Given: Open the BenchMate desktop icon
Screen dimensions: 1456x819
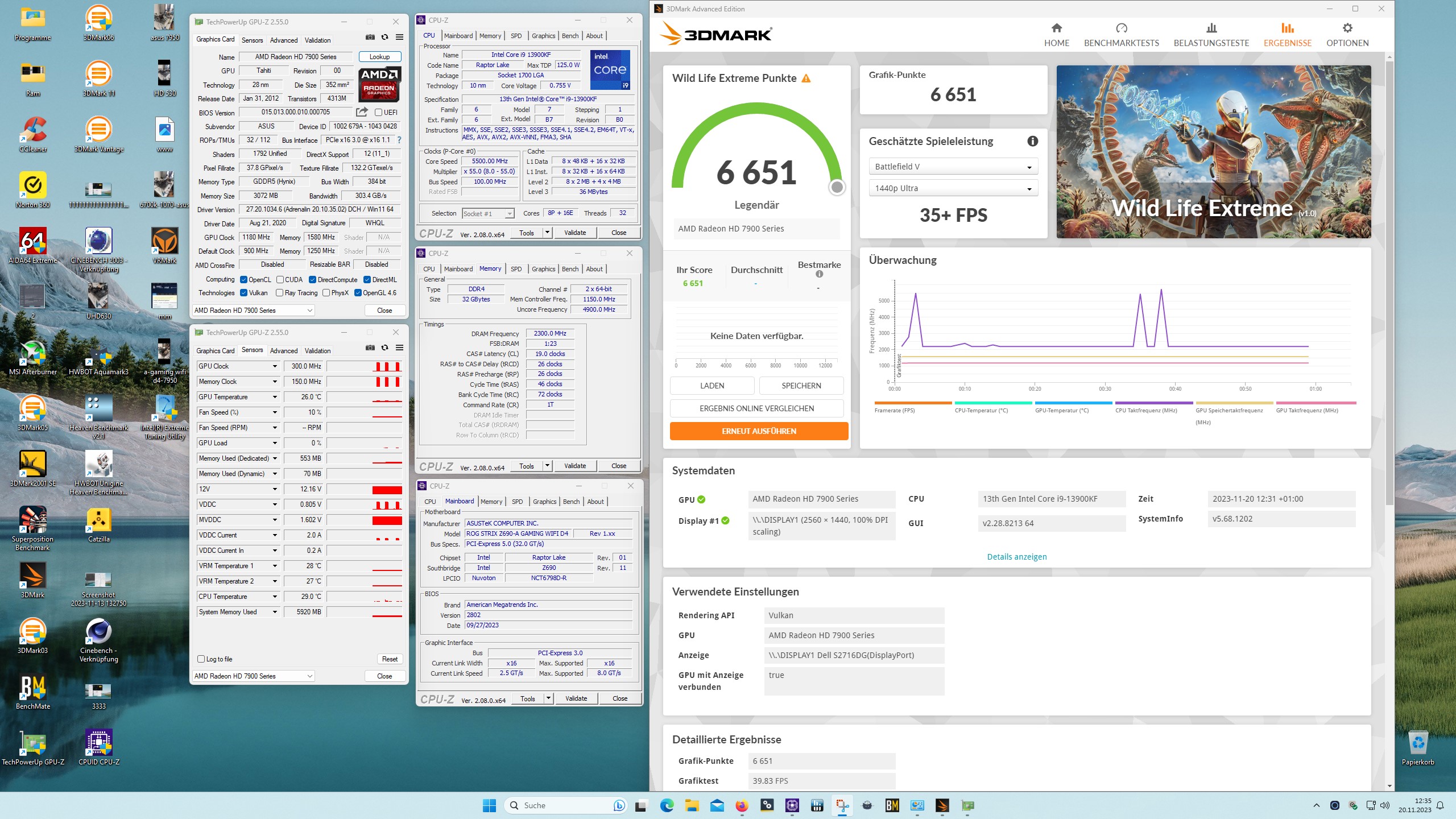Looking at the screenshot, I should click(x=33, y=692).
